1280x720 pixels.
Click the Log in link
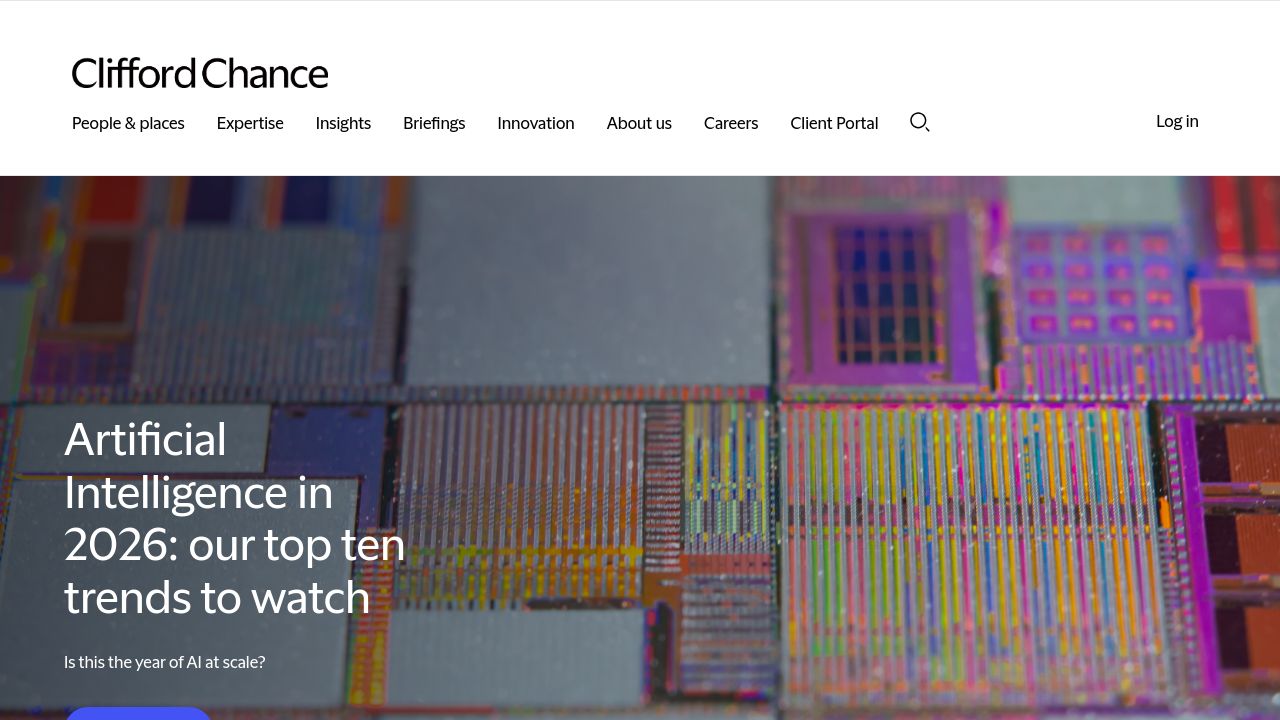pyautogui.click(x=1177, y=121)
